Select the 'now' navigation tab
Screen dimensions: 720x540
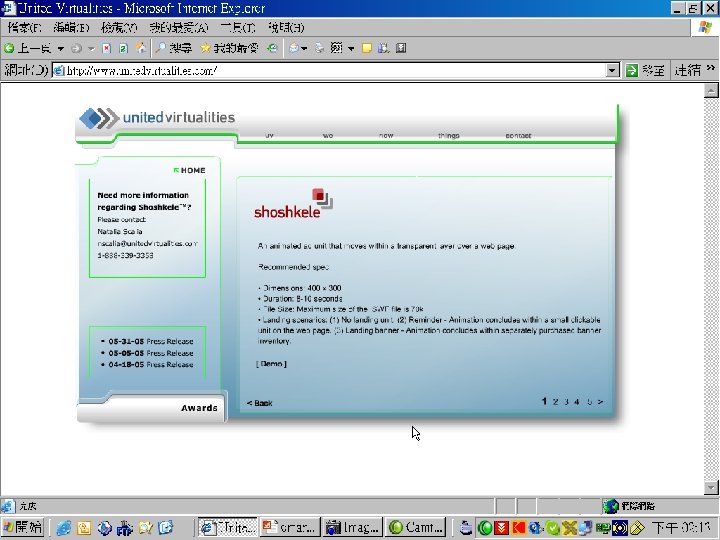(x=386, y=135)
